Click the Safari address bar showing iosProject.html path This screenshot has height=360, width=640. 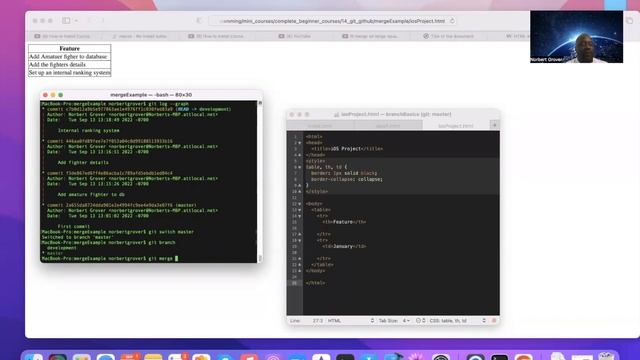coord(332,21)
